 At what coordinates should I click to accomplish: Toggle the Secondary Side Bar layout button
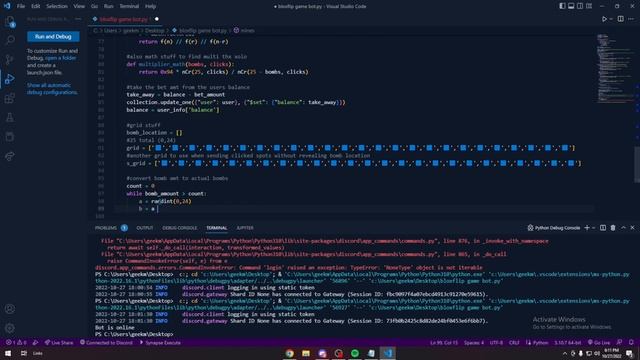[580, 6]
